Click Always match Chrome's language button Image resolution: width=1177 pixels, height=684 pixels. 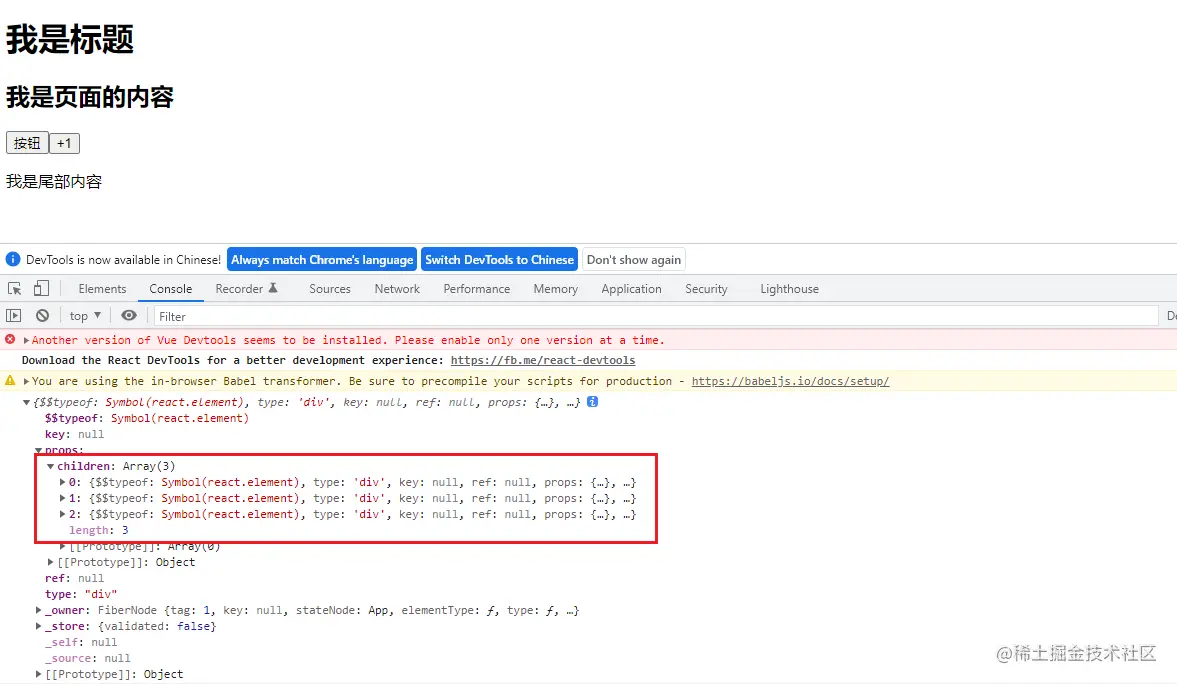[322, 260]
